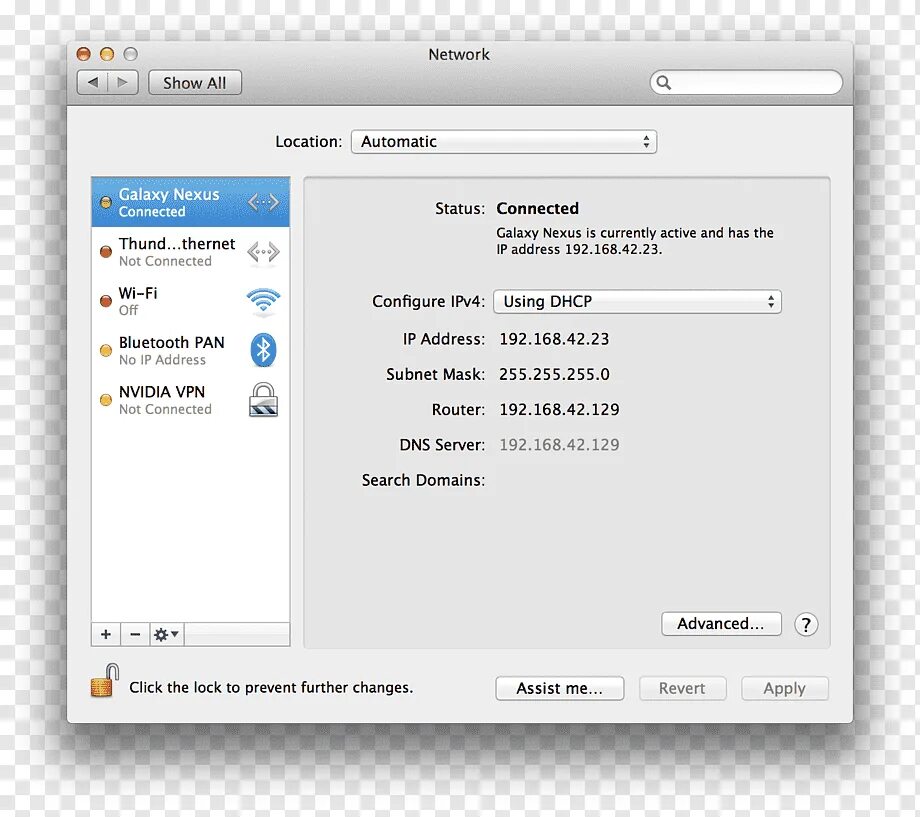
Task: Click the NVIDIA VPN padlock icon
Action: point(263,400)
